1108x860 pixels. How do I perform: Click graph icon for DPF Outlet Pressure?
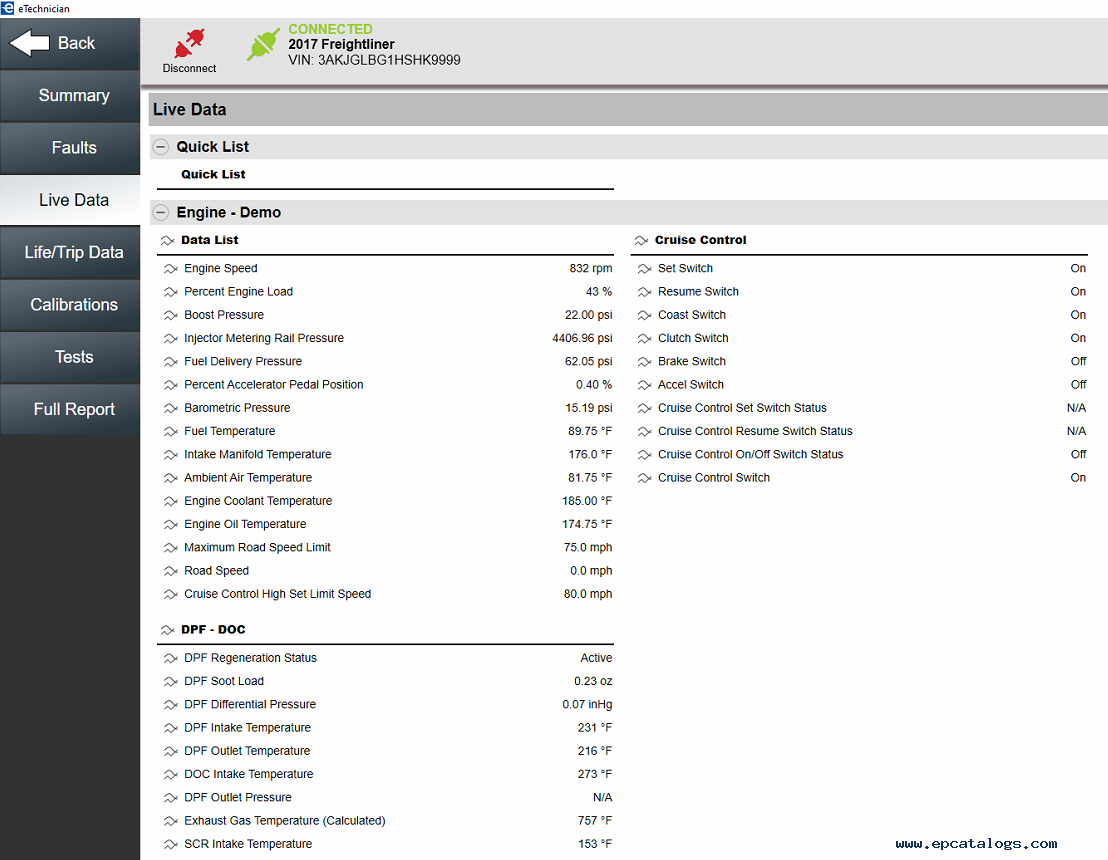(170, 798)
